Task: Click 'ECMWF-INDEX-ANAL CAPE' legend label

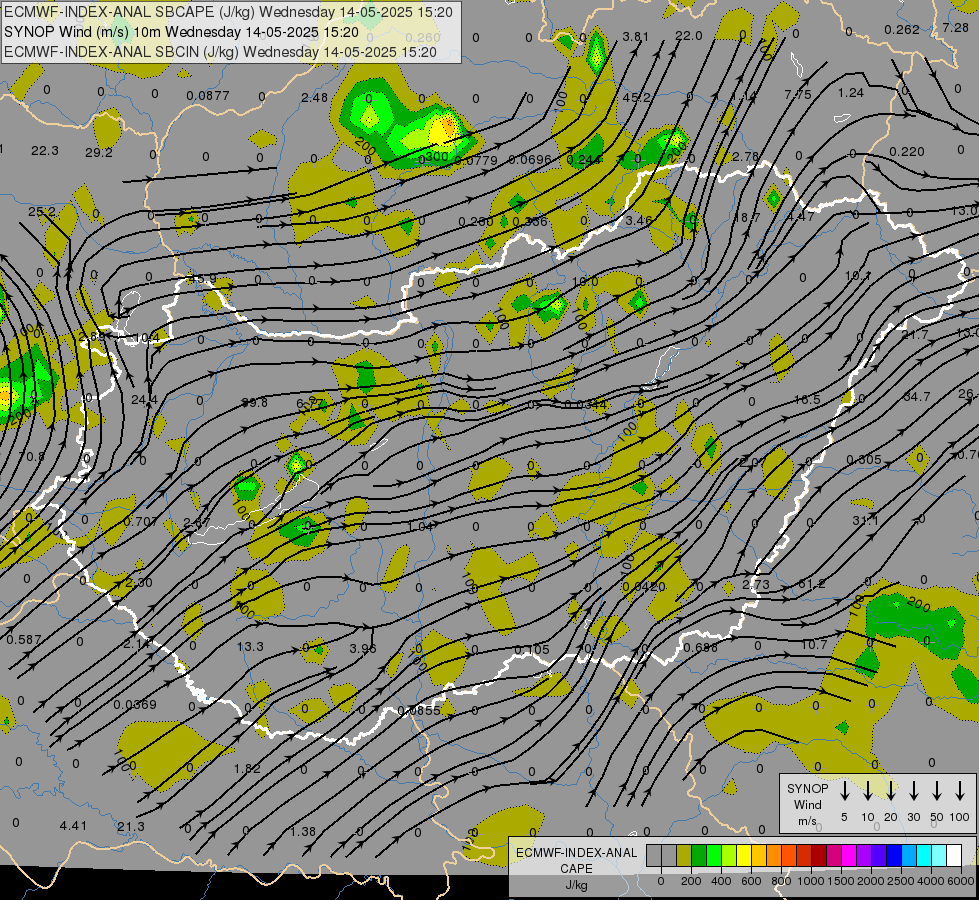Action: pos(576,861)
